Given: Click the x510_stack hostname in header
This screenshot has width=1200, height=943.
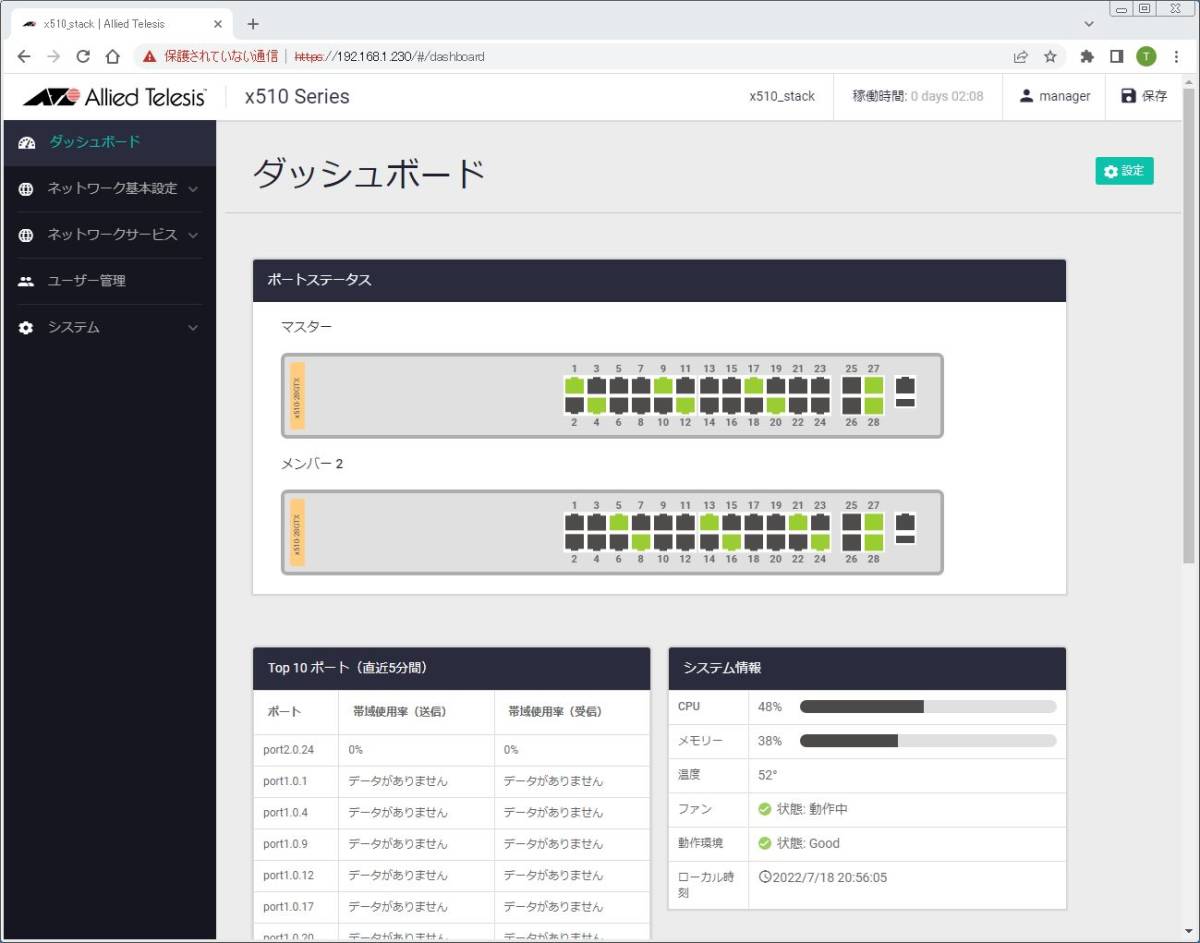Looking at the screenshot, I should click(782, 97).
